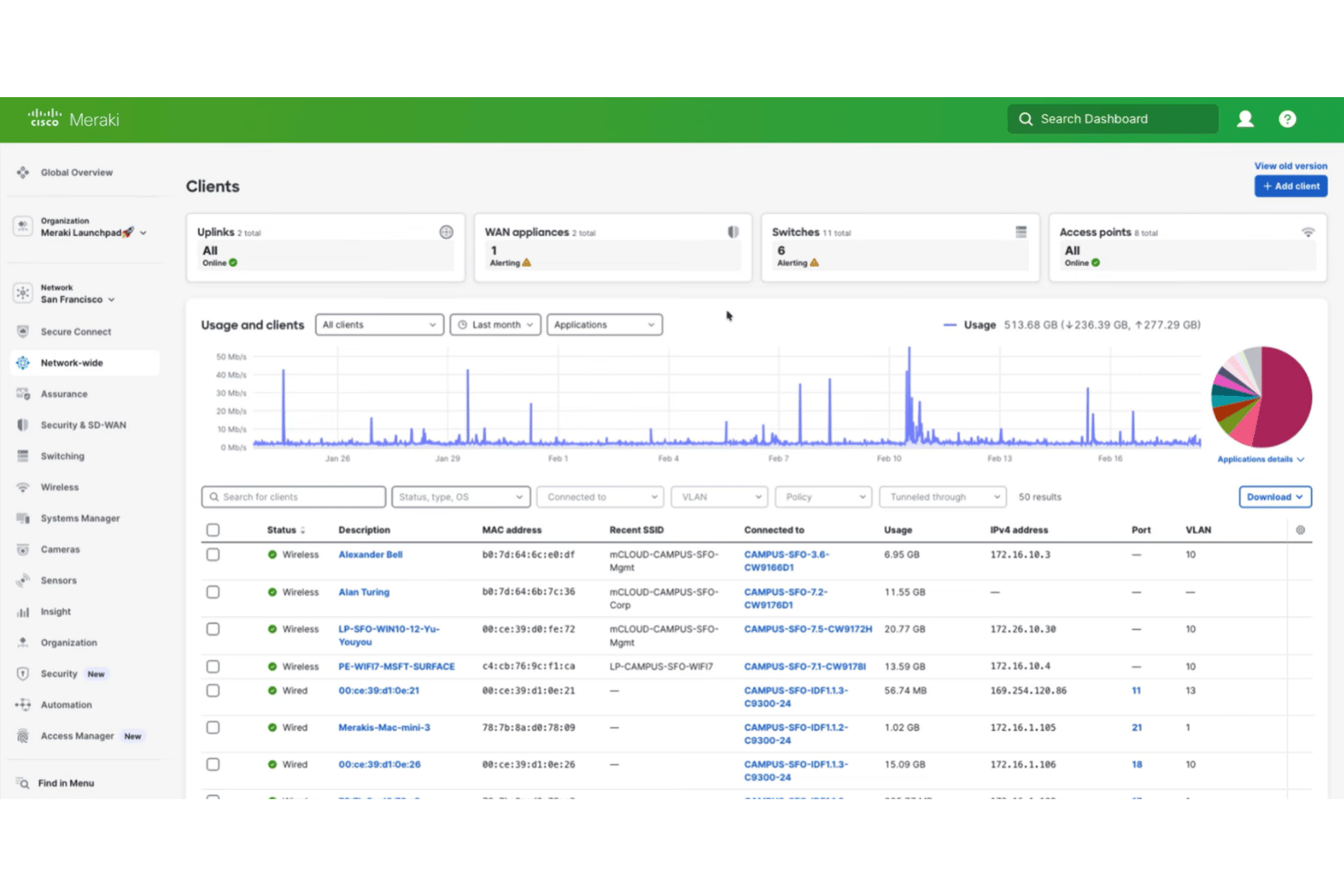Image resolution: width=1344 pixels, height=896 pixels.
Task: Open the user account icon
Action: pos(1245,119)
